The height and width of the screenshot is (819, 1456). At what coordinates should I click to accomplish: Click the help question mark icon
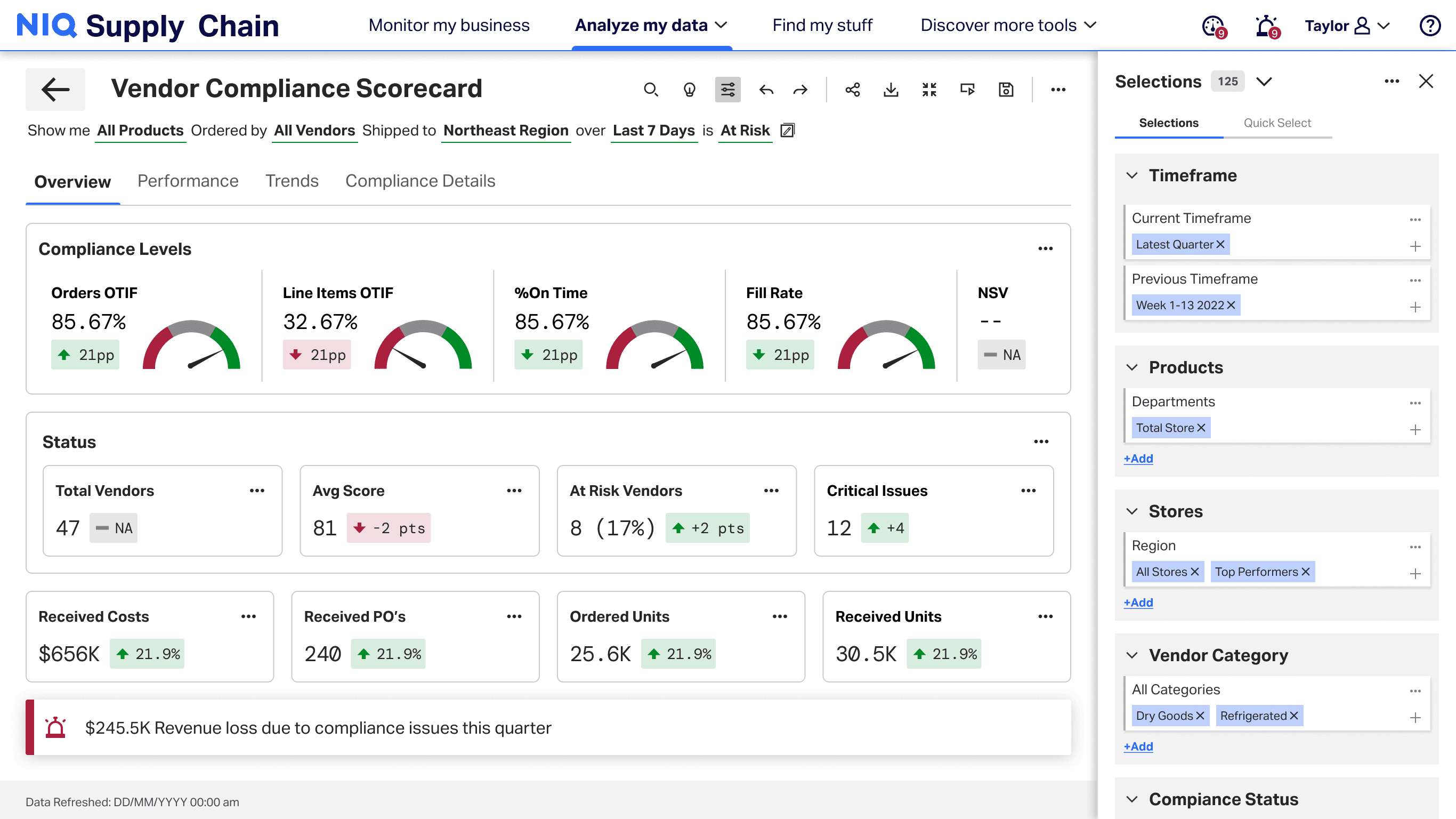coord(1430,26)
